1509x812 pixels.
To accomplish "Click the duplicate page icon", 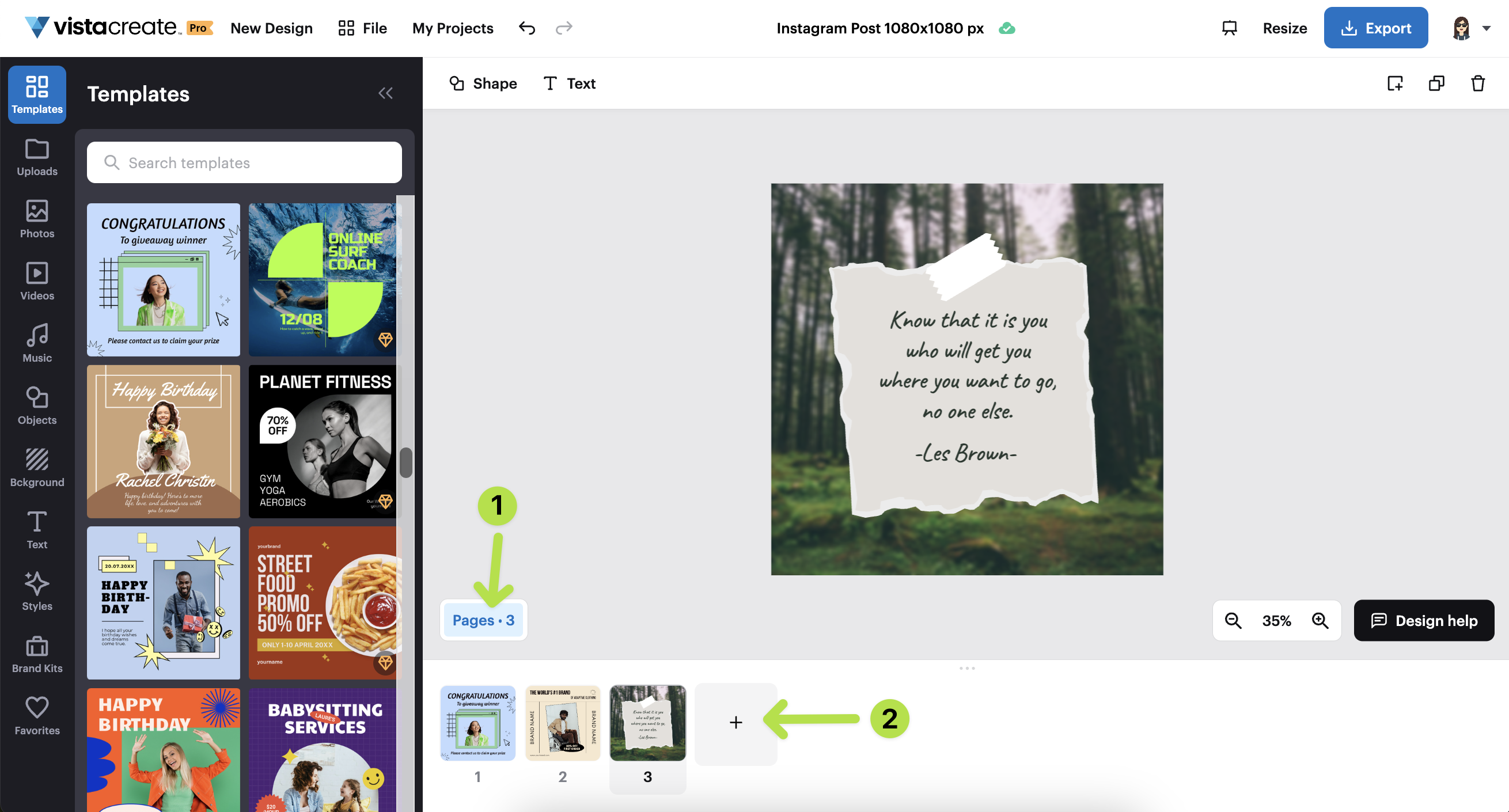I will tap(1436, 83).
